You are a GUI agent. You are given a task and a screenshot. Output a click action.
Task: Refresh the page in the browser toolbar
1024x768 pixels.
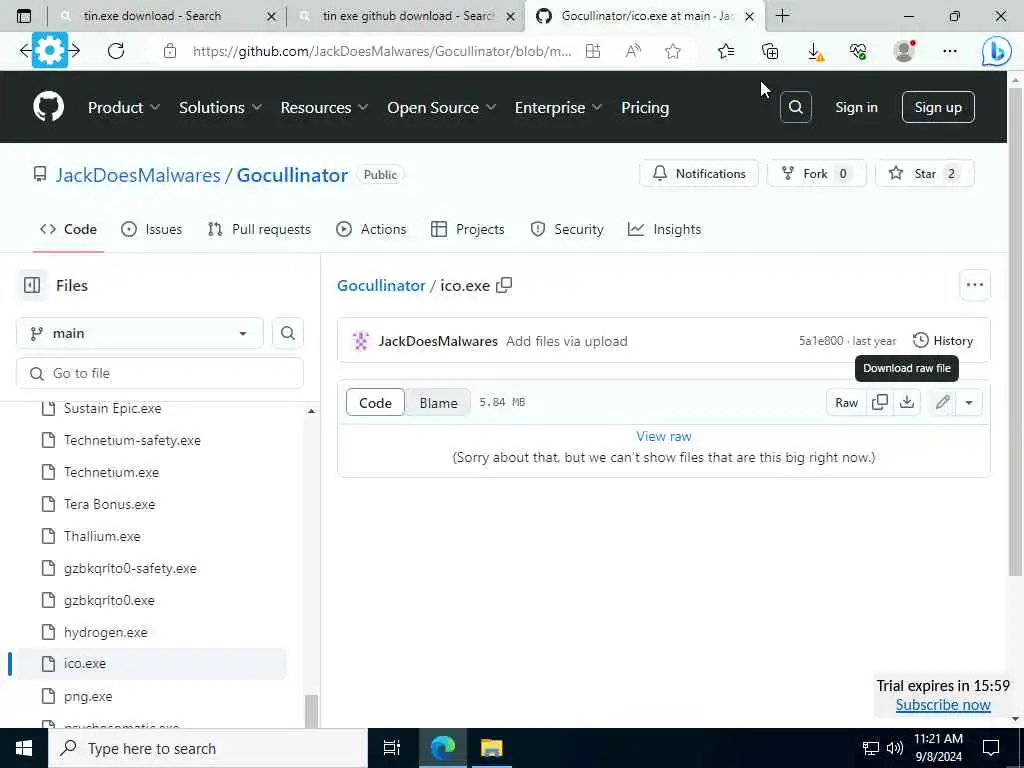tap(116, 51)
